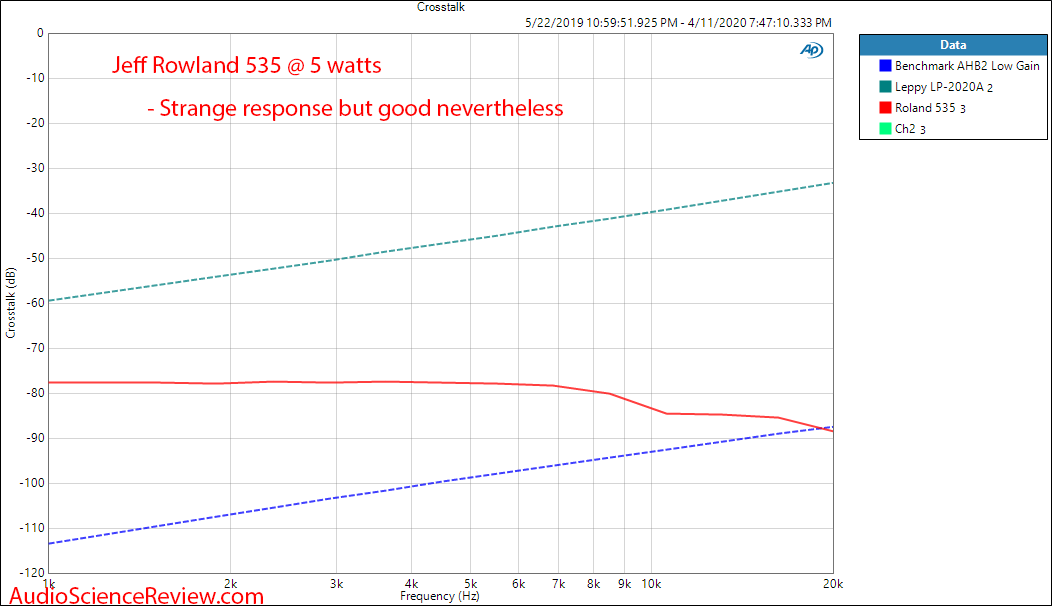This screenshot has height=606, width=1052.
Task: Click the '-20' tick on the dB axis
Action: click(x=35, y=123)
